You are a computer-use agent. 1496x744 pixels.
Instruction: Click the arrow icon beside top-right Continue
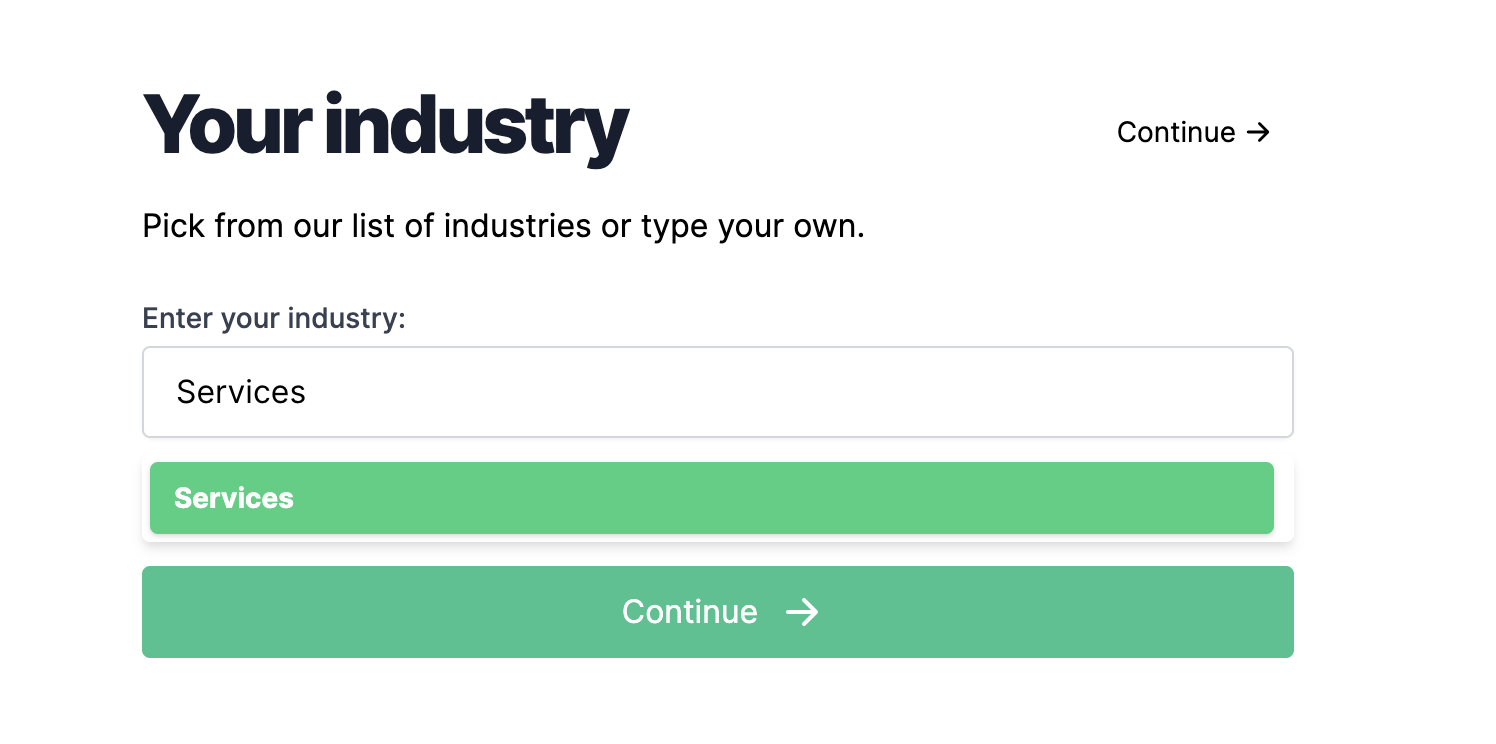click(x=1259, y=132)
